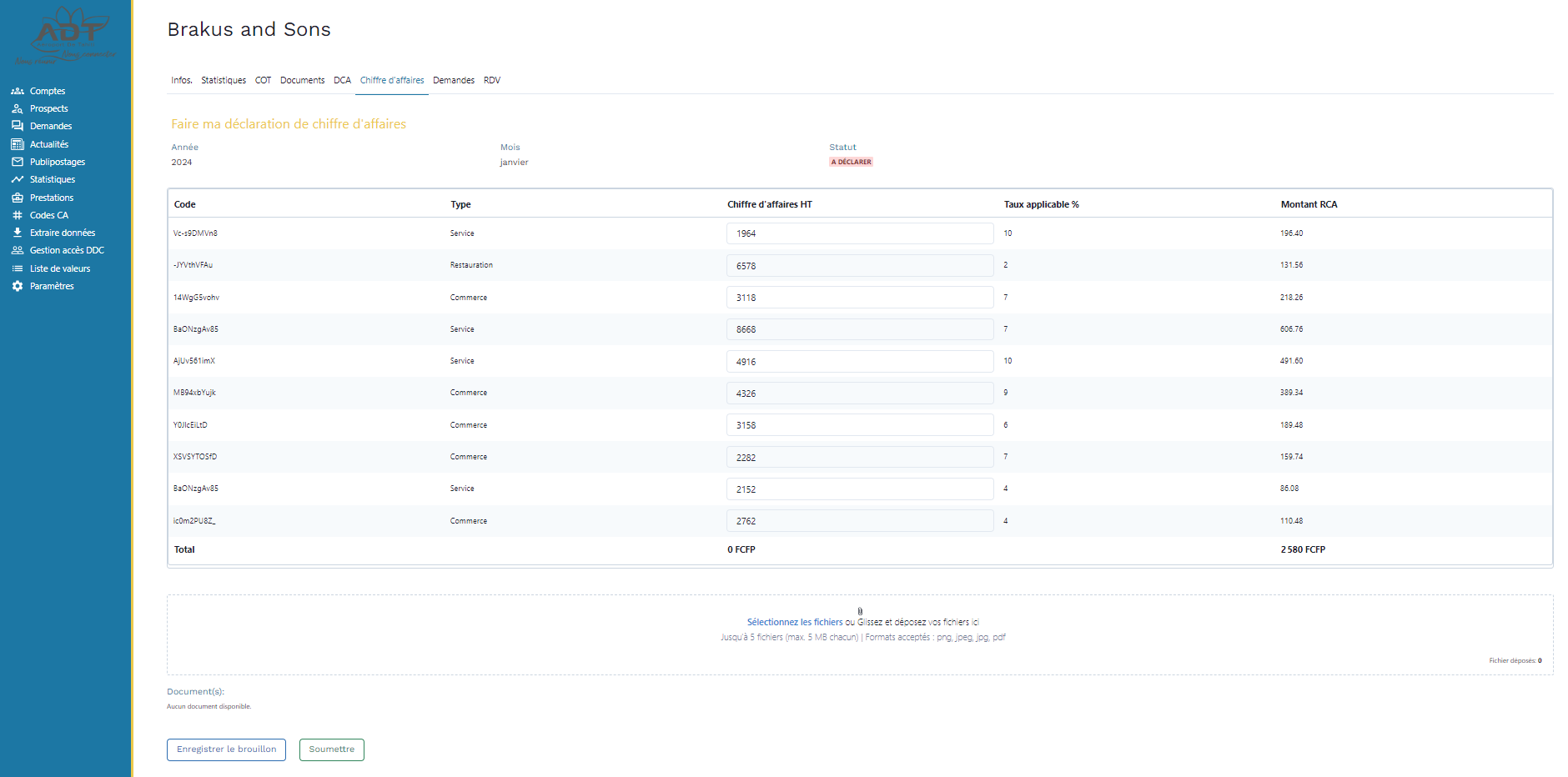Click Enregistrer le brouillon button
This screenshot has width=1568, height=777.
tap(226, 749)
